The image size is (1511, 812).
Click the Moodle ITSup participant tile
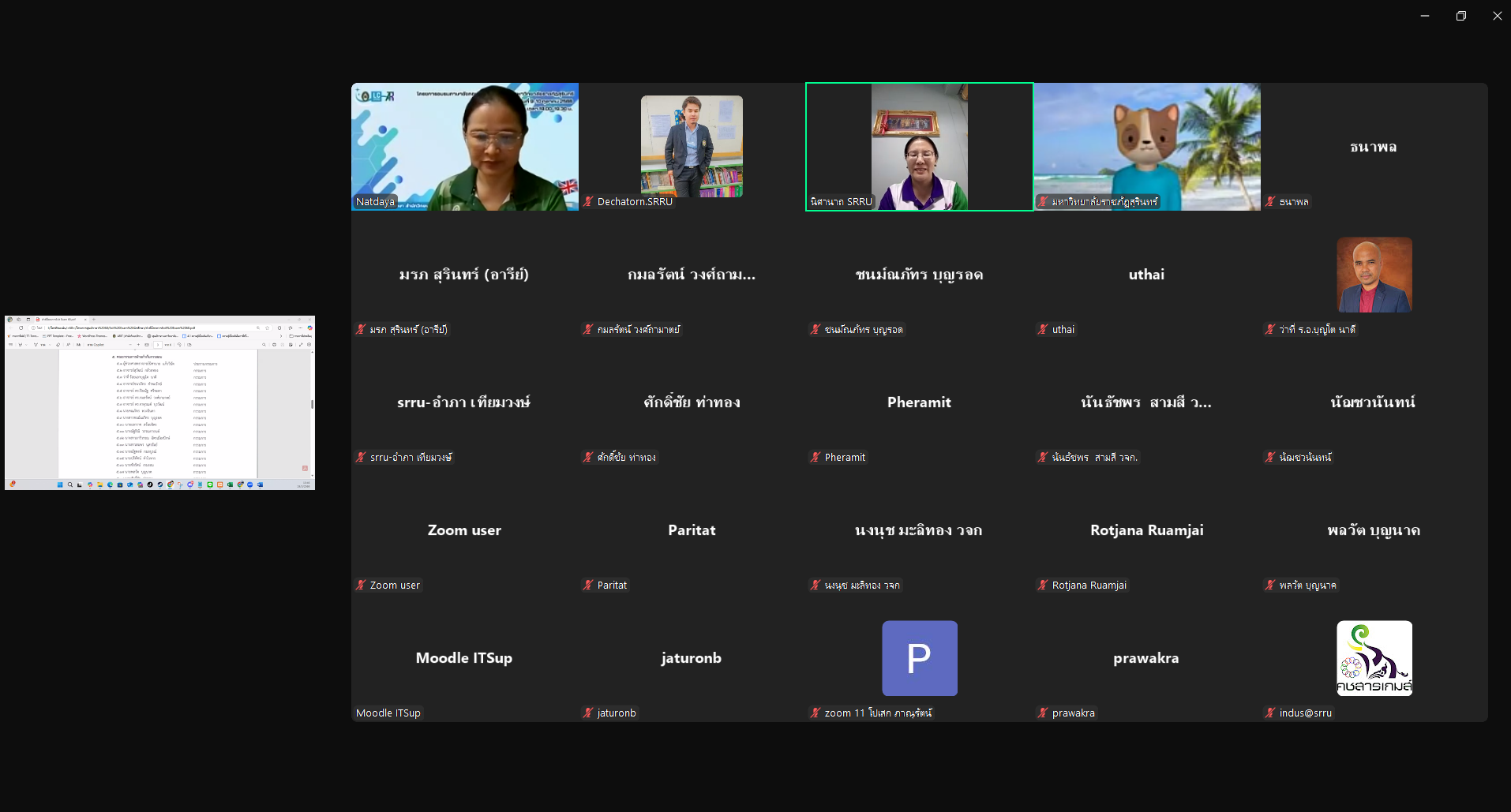pos(465,658)
